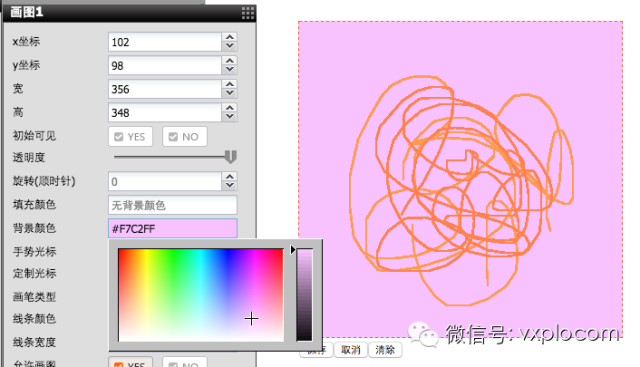
Task: Decrease the 高 height value with the down arrow
Action: click(x=230, y=117)
